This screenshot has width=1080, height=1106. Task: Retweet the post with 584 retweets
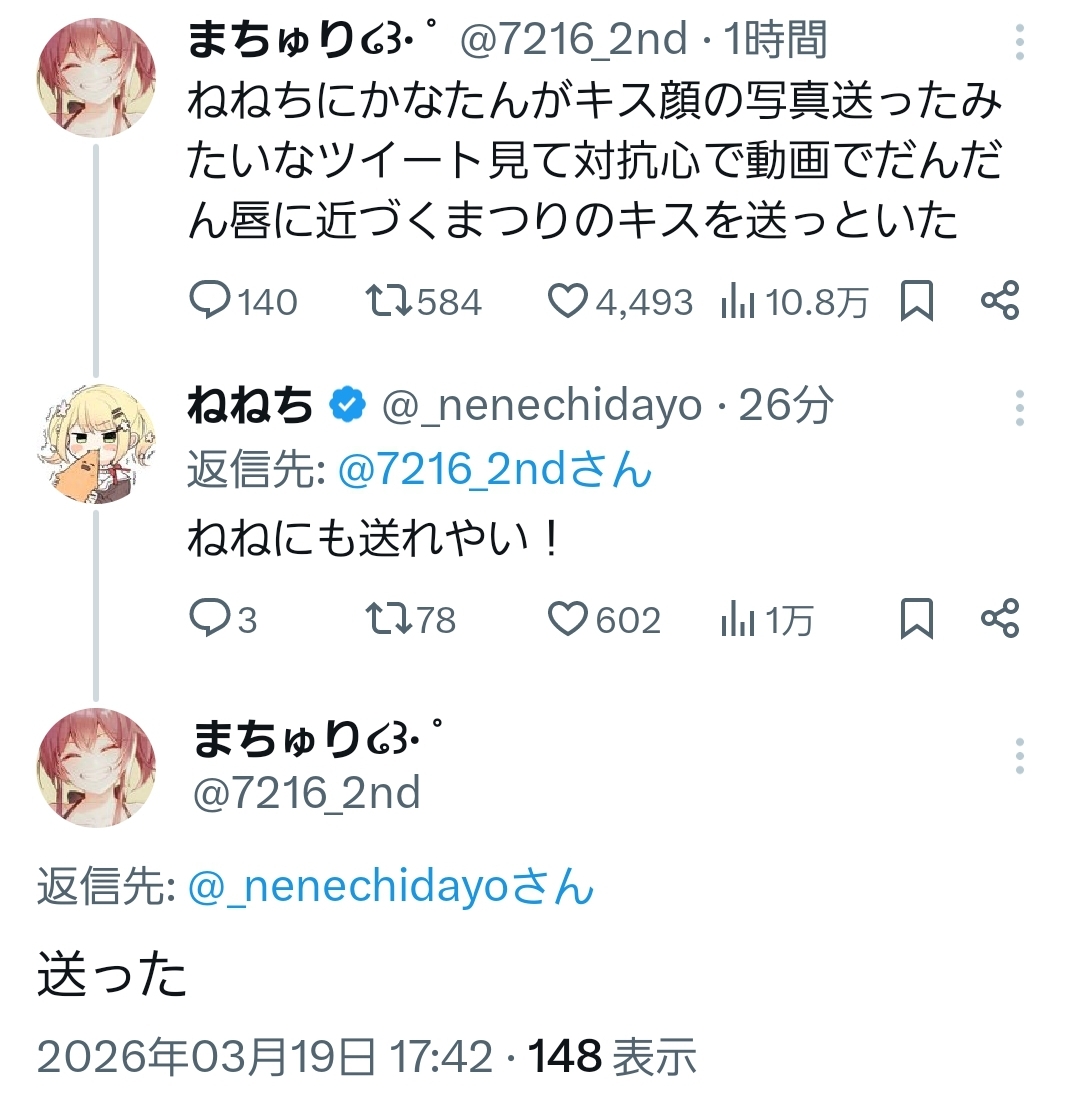[389, 301]
